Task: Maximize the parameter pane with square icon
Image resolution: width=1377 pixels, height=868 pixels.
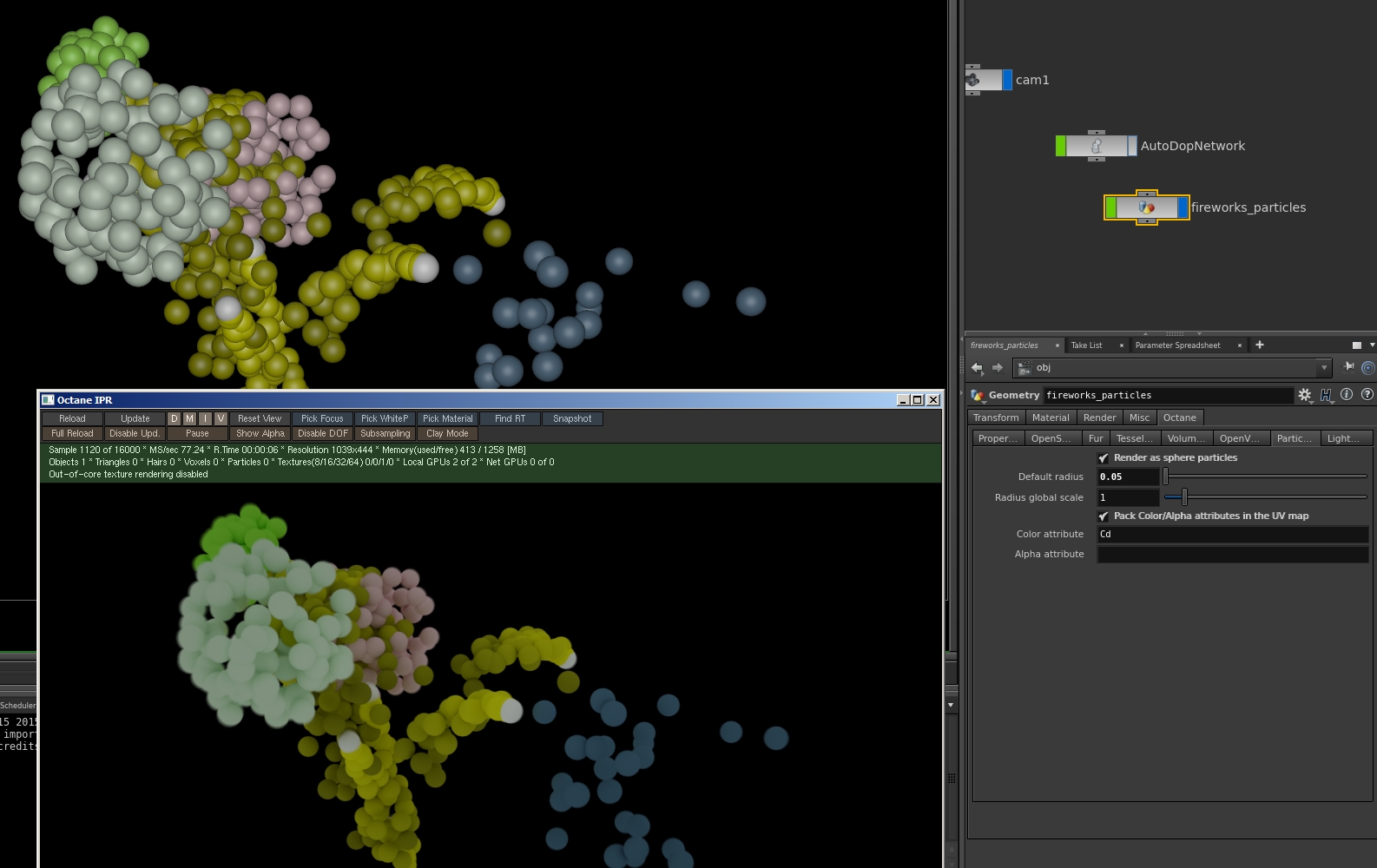Action: (1357, 345)
